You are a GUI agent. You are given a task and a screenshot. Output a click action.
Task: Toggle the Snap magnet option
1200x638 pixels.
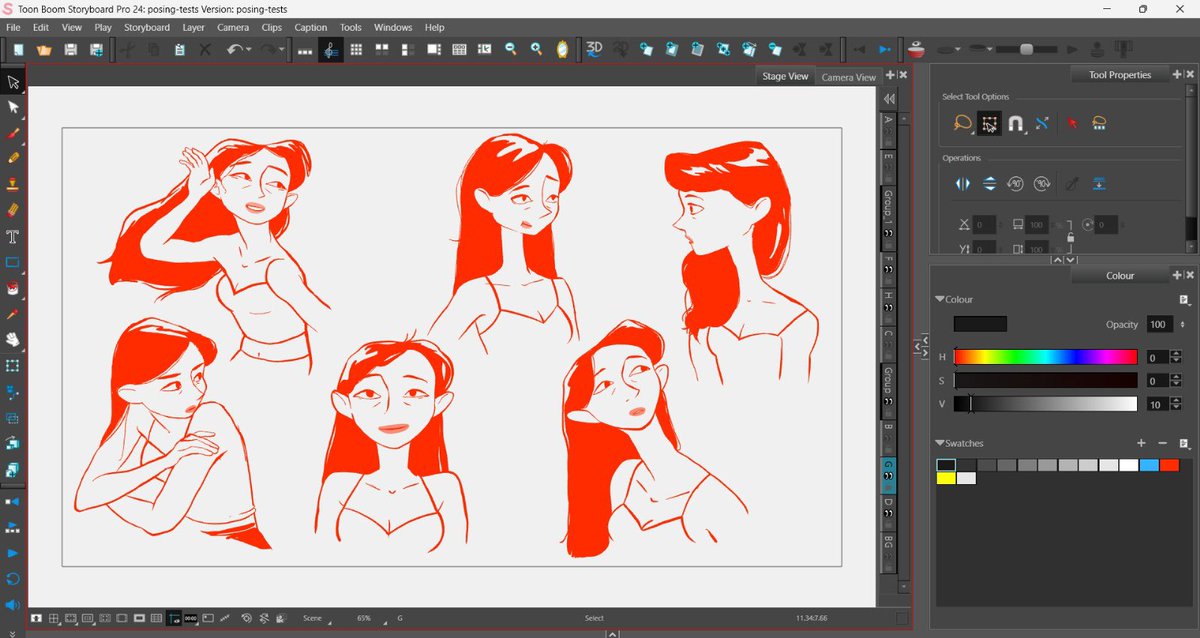tap(1016, 123)
